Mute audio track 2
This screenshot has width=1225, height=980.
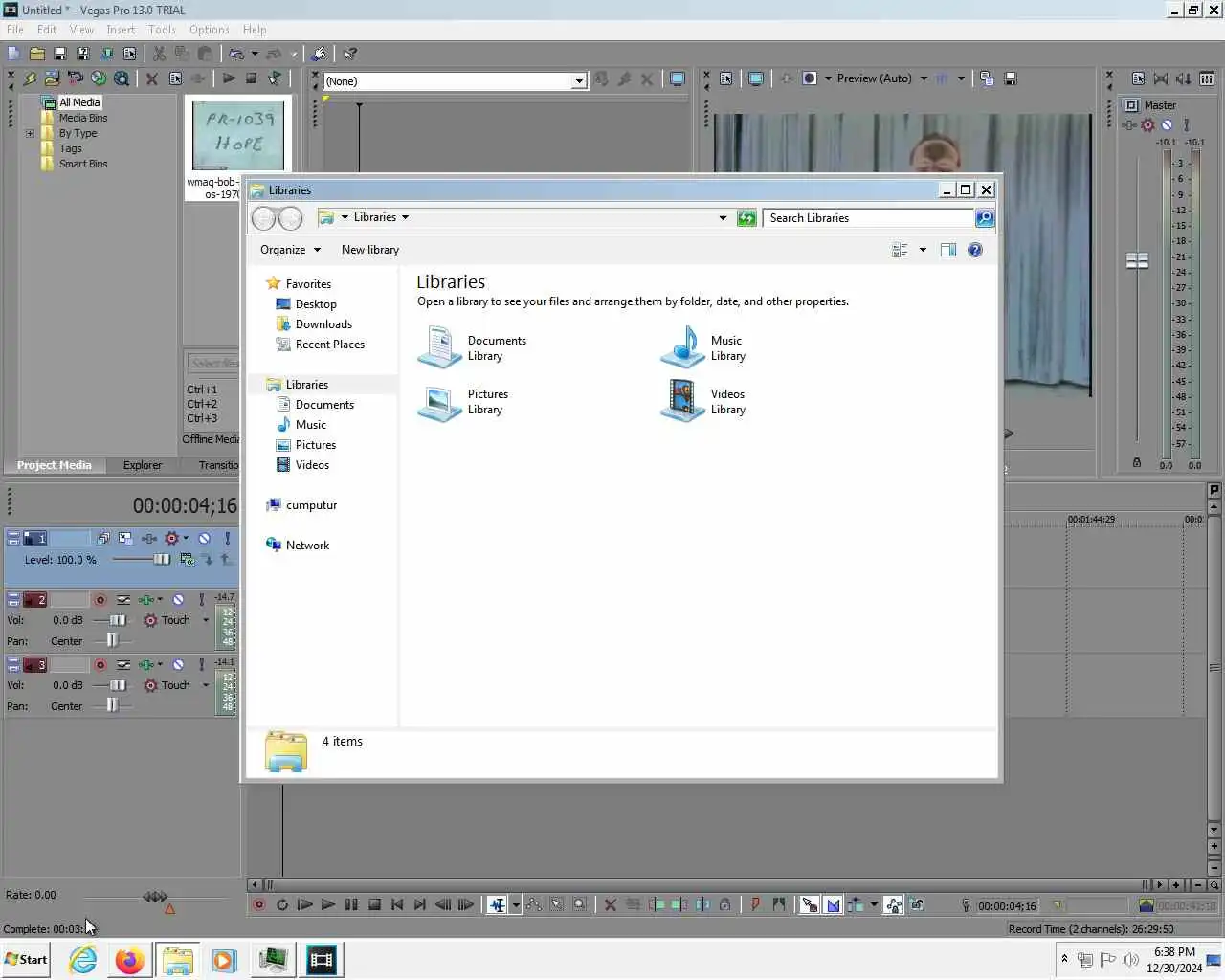178,599
